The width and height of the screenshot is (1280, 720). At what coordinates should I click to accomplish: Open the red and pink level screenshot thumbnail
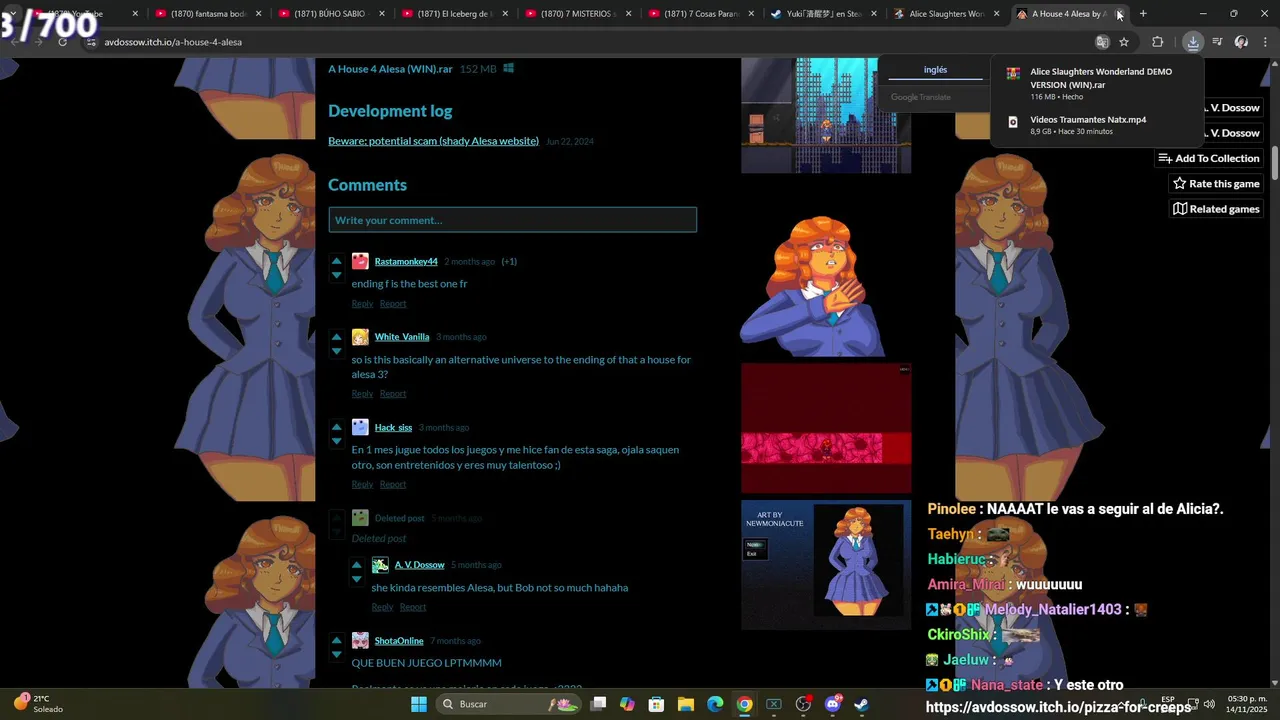click(826, 428)
